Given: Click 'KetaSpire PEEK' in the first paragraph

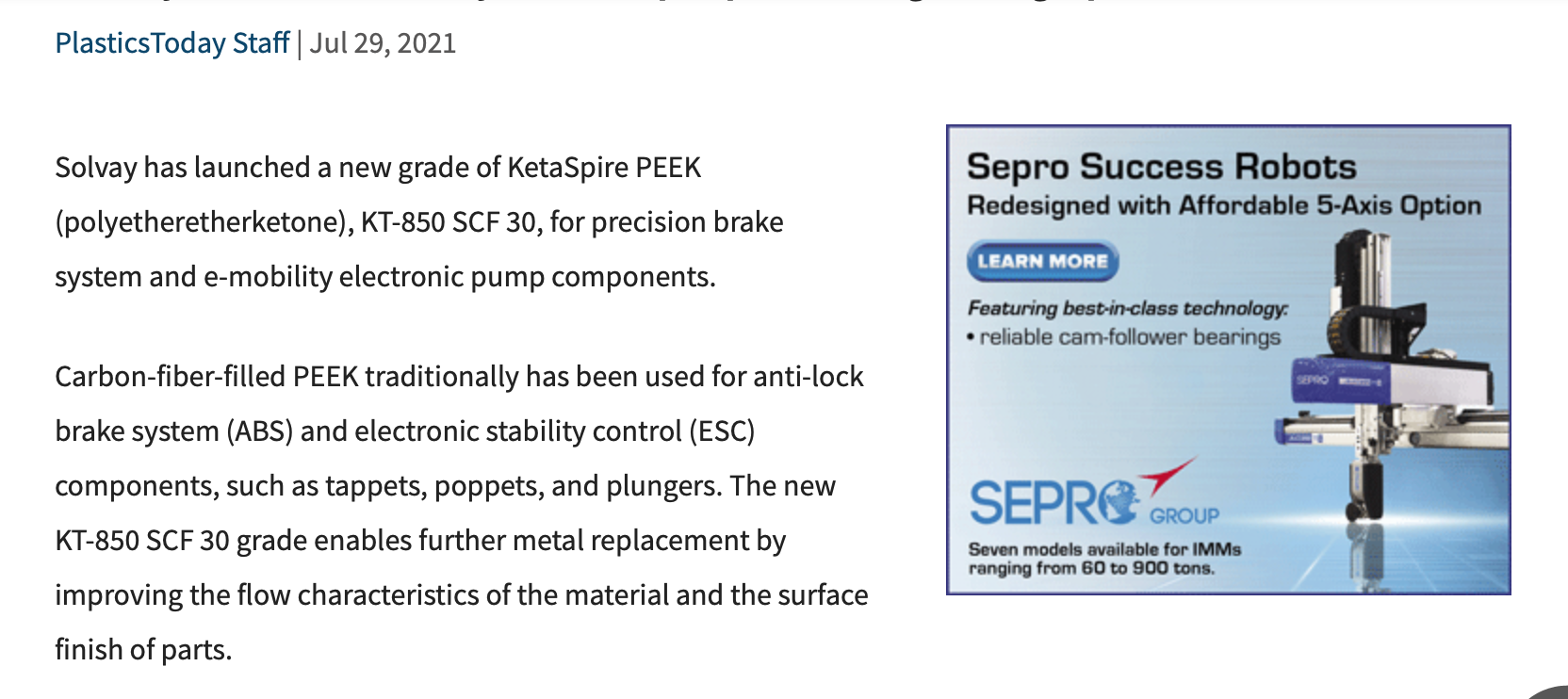Looking at the screenshot, I should (604, 168).
